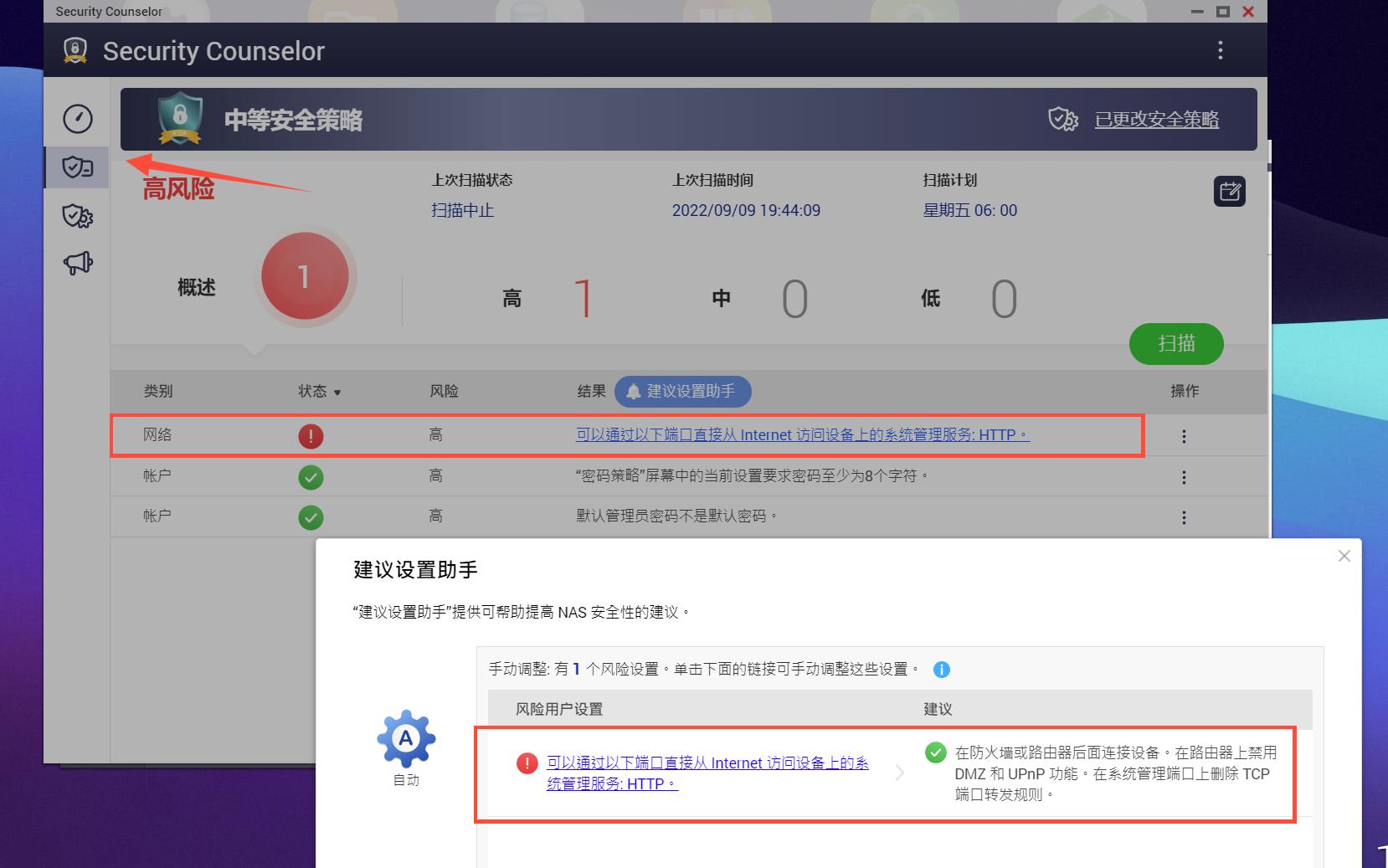Open the actions menu on the 网络 row
This screenshot has height=868, width=1388.
pos(1184,435)
